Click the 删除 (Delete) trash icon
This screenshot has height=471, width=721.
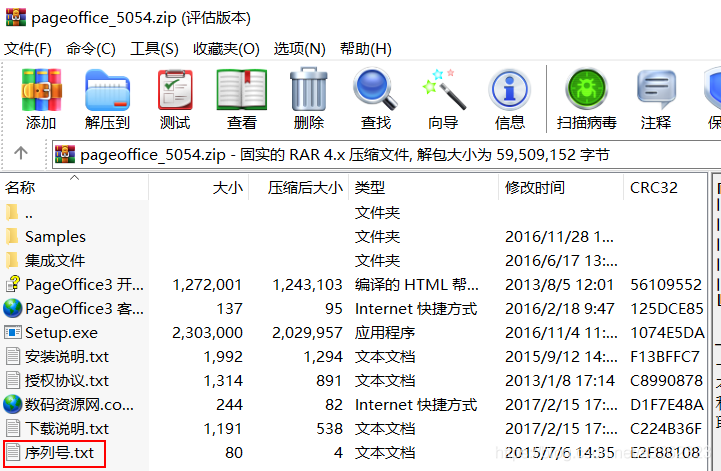tap(309, 90)
